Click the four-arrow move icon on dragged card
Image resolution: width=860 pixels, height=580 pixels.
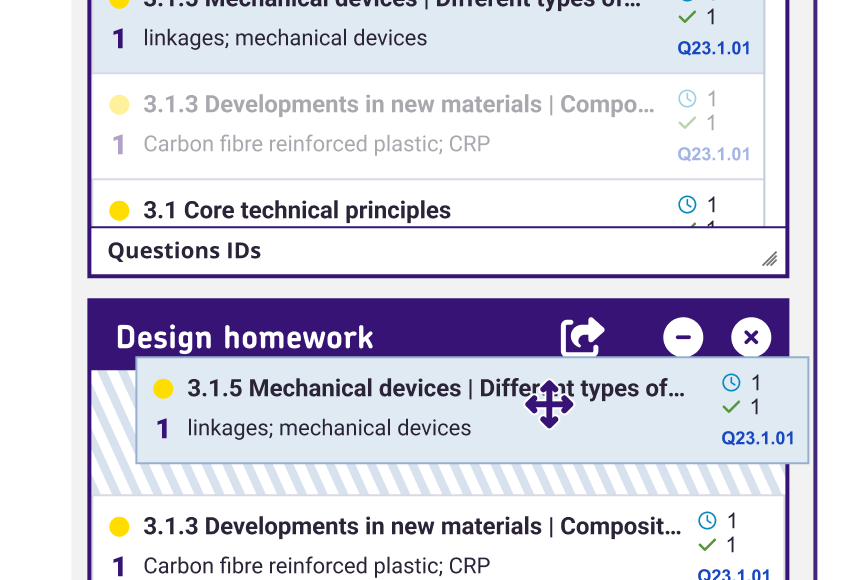tap(549, 405)
